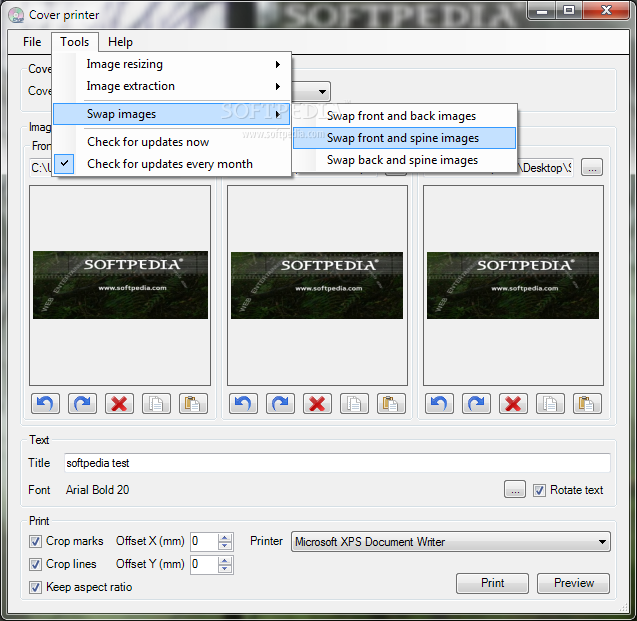Open font chooser with the ... button
The width and height of the screenshot is (637, 621).
[x=515, y=489]
